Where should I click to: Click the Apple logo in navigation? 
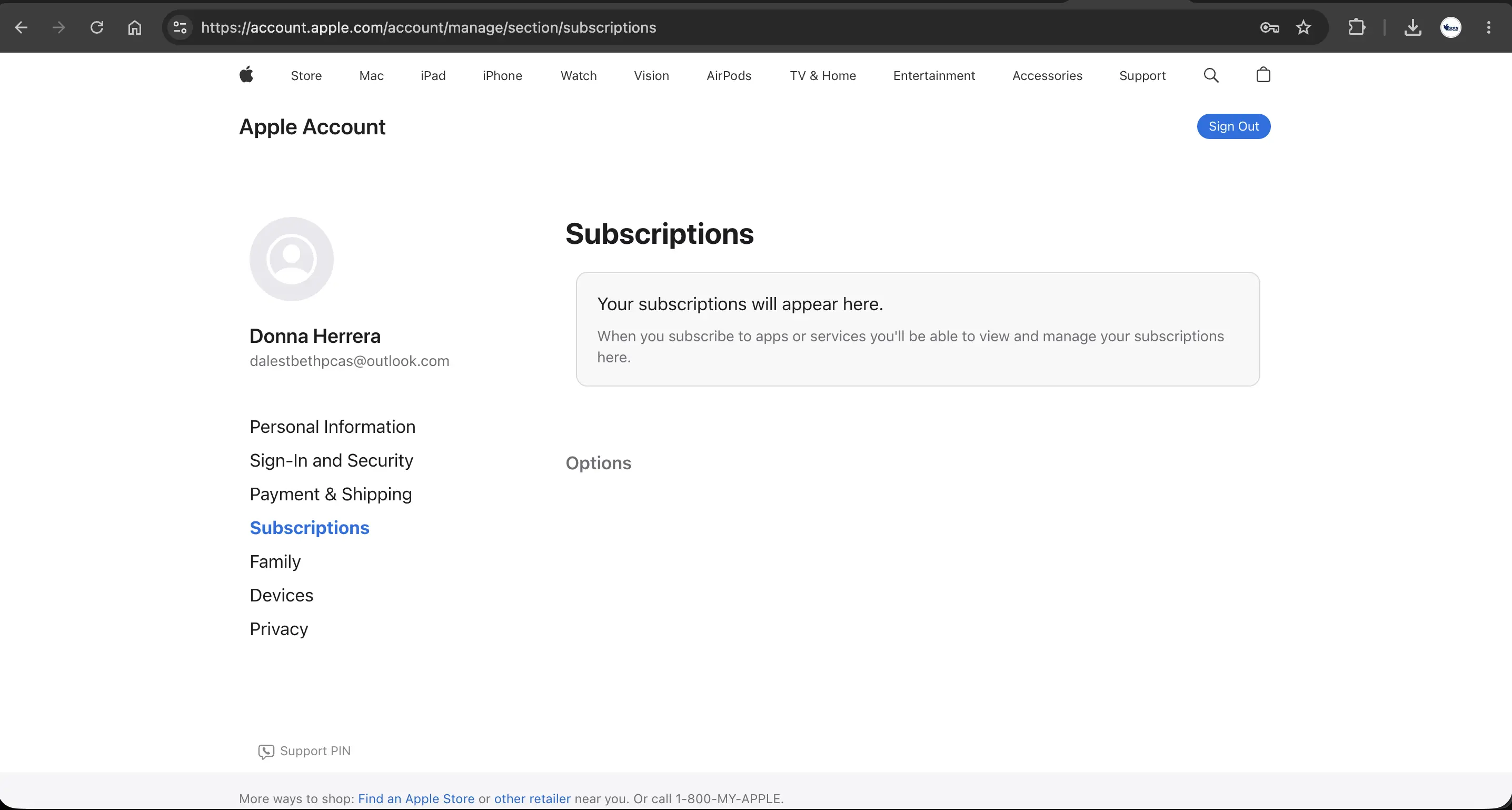246,75
